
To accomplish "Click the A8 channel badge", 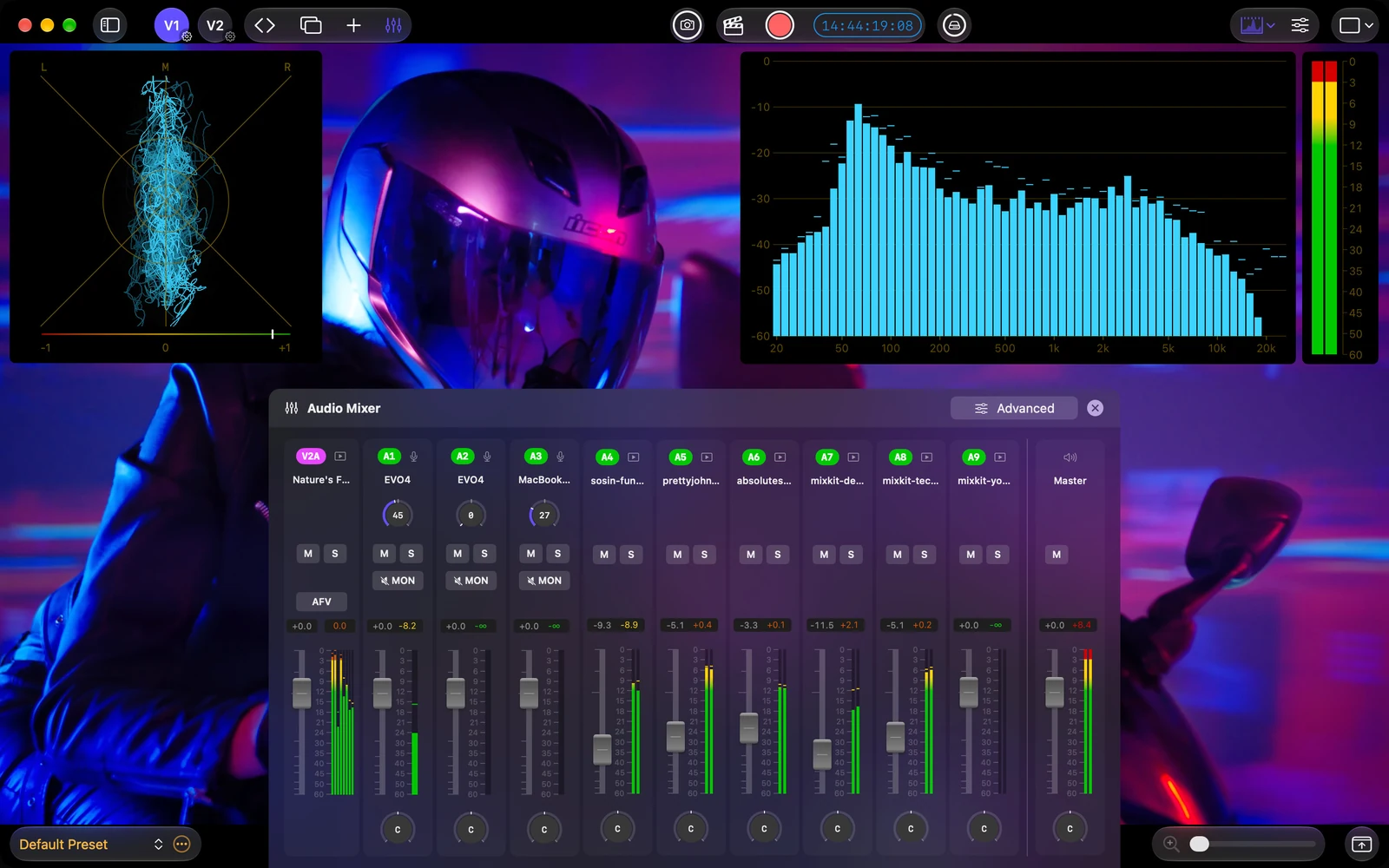I will (x=900, y=457).
